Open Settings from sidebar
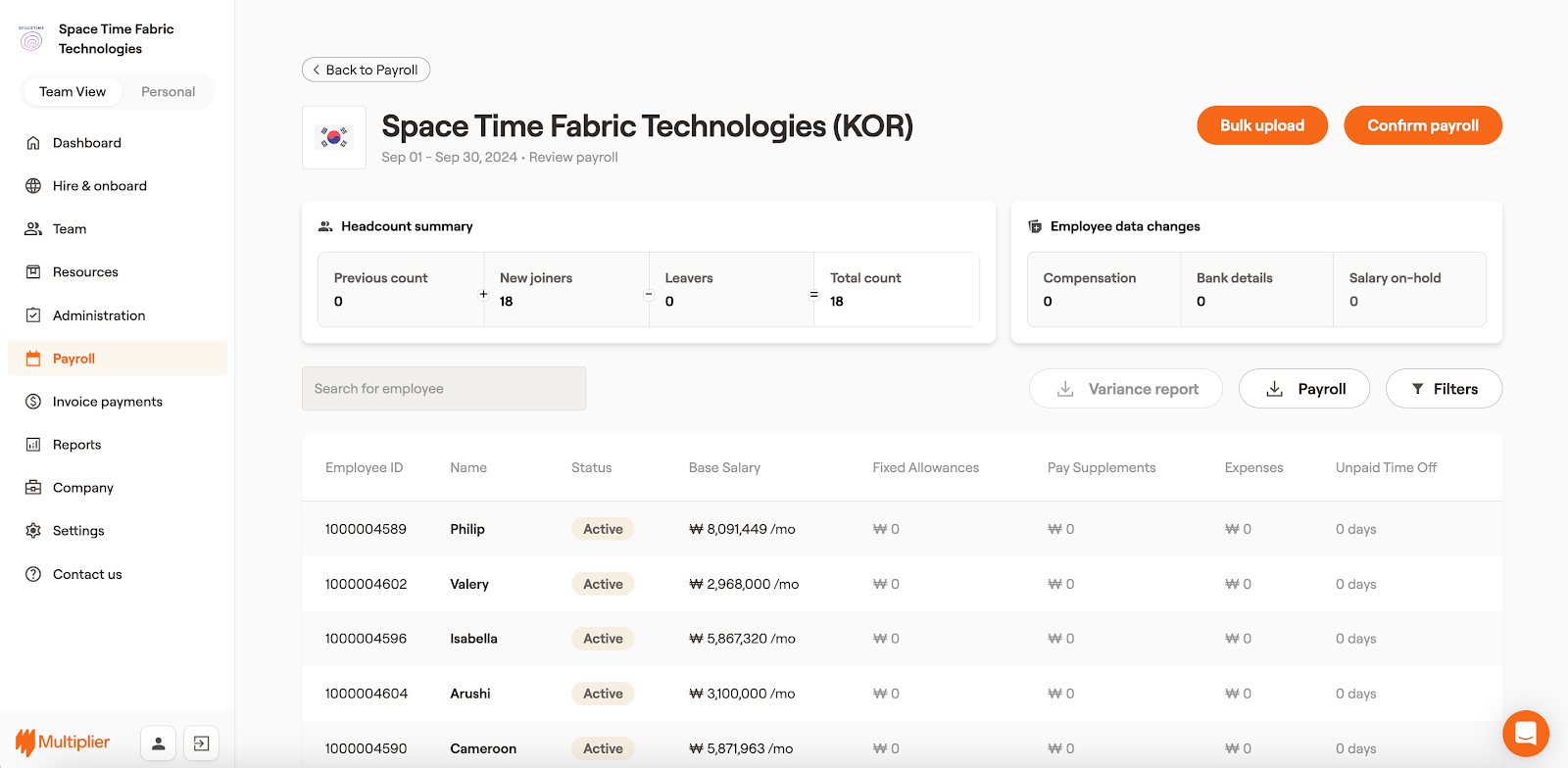This screenshot has width=1568, height=768. (x=118, y=531)
